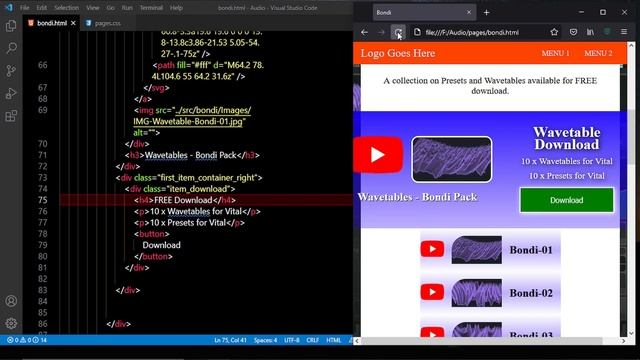Open the Selection menu
The image size is (640, 360).
(66, 8)
